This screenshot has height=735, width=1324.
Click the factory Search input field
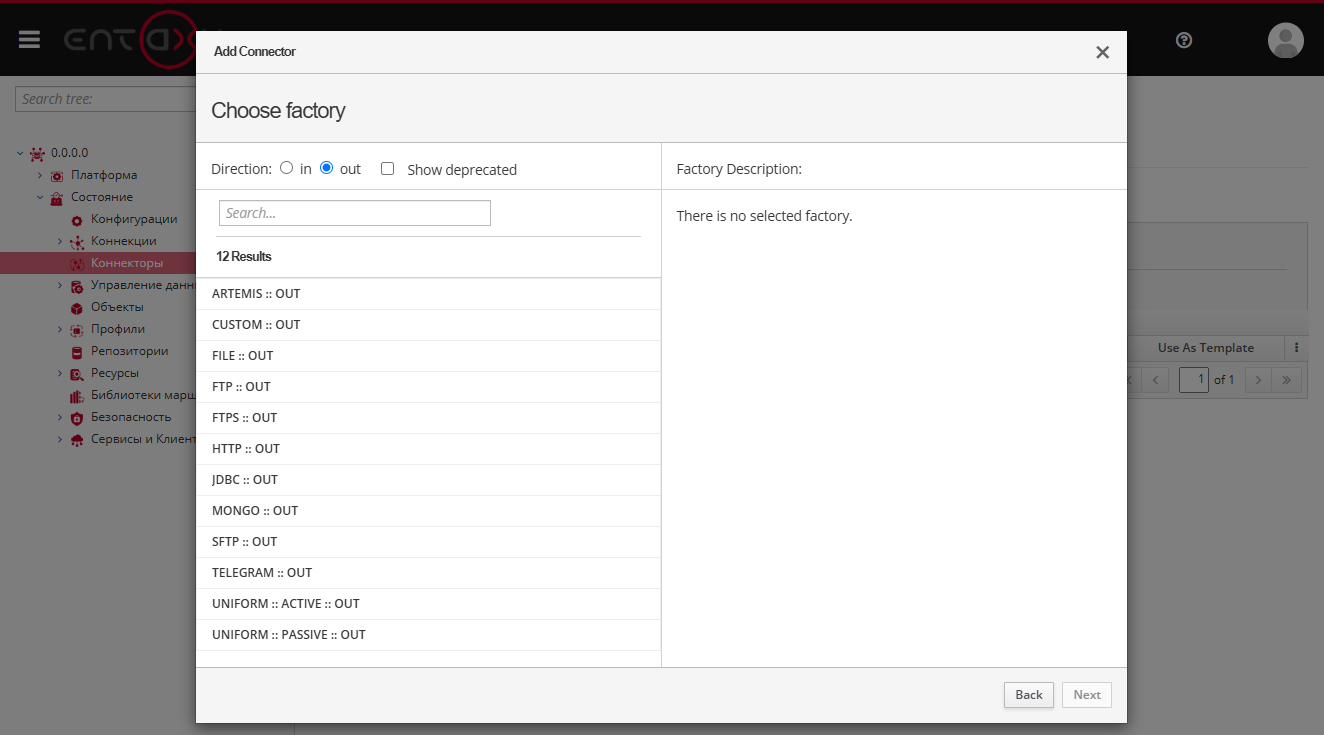pyautogui.click(x=354, y=213)
